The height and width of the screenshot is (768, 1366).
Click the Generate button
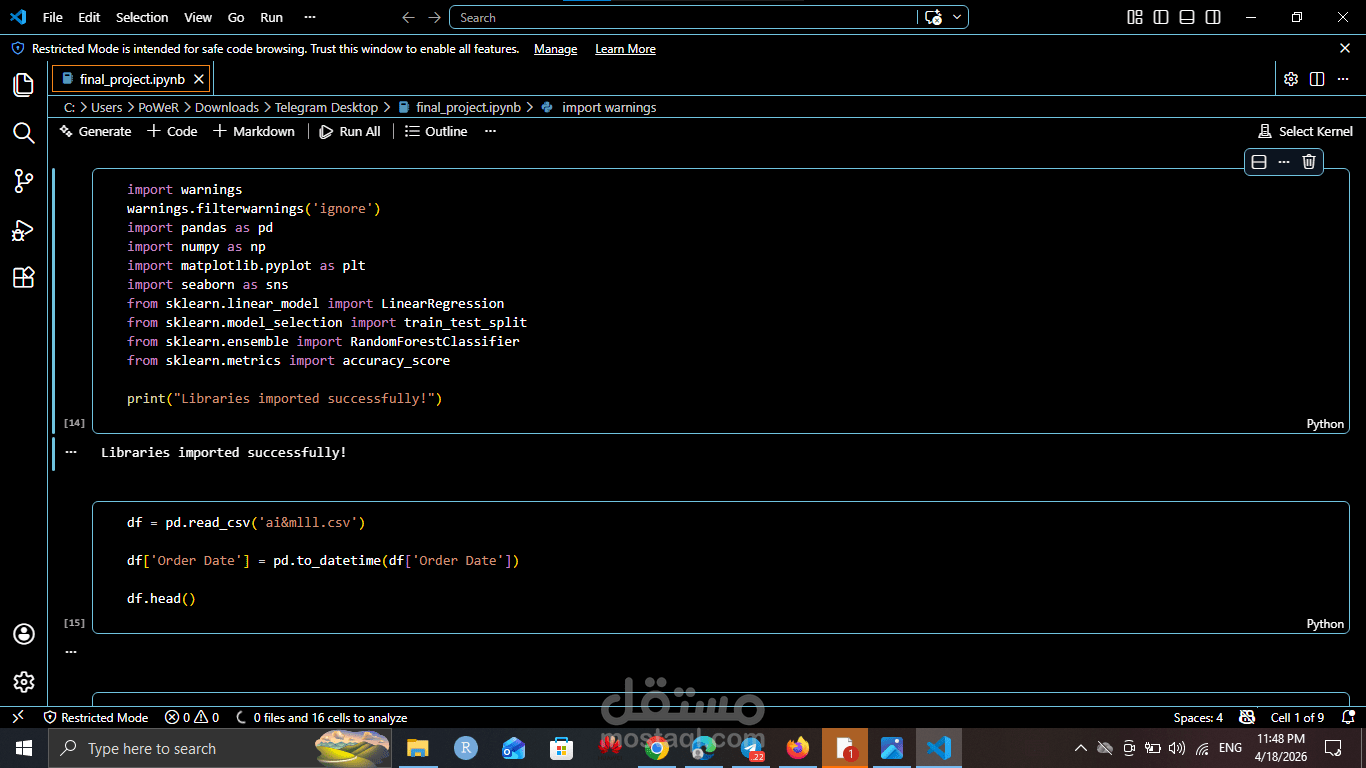click(x=95, y=131)
